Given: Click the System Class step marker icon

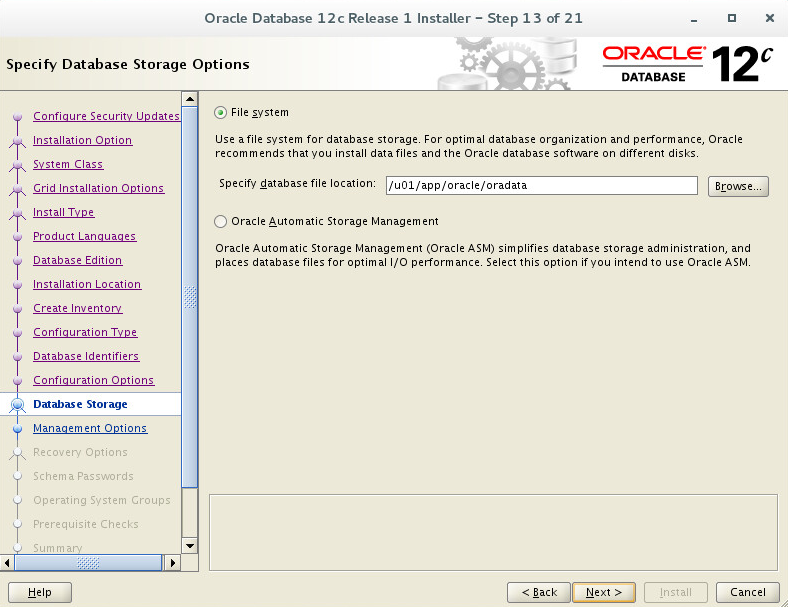Looking at the screenshot, I should [x=18, y=165].
